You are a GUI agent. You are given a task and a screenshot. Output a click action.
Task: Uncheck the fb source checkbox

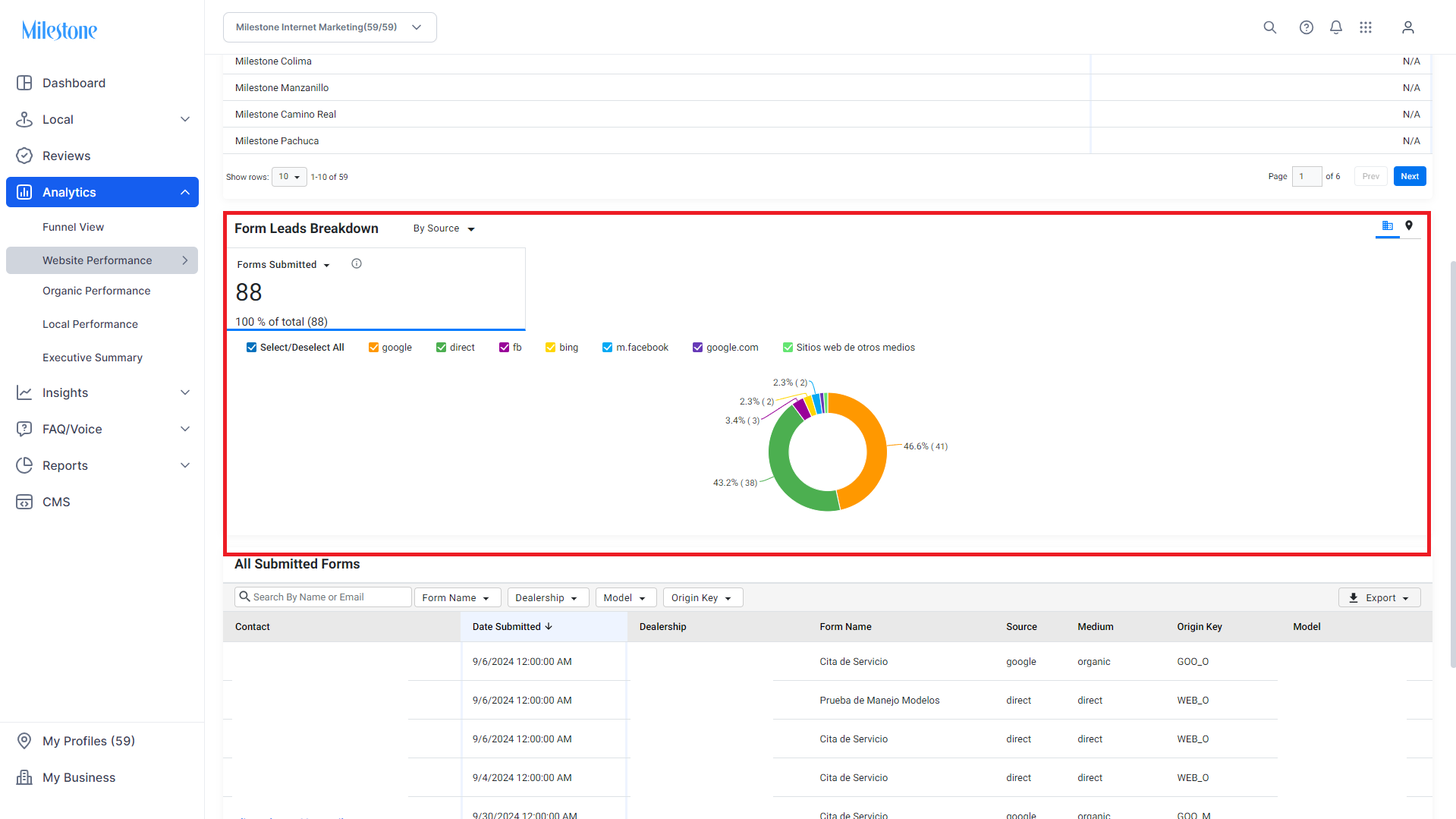point(504,348)
